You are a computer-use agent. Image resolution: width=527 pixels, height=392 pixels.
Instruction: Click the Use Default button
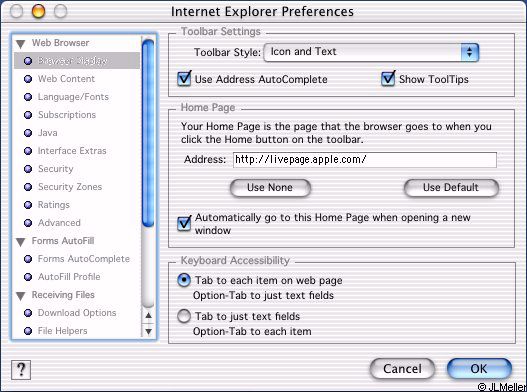pos(451,188)
